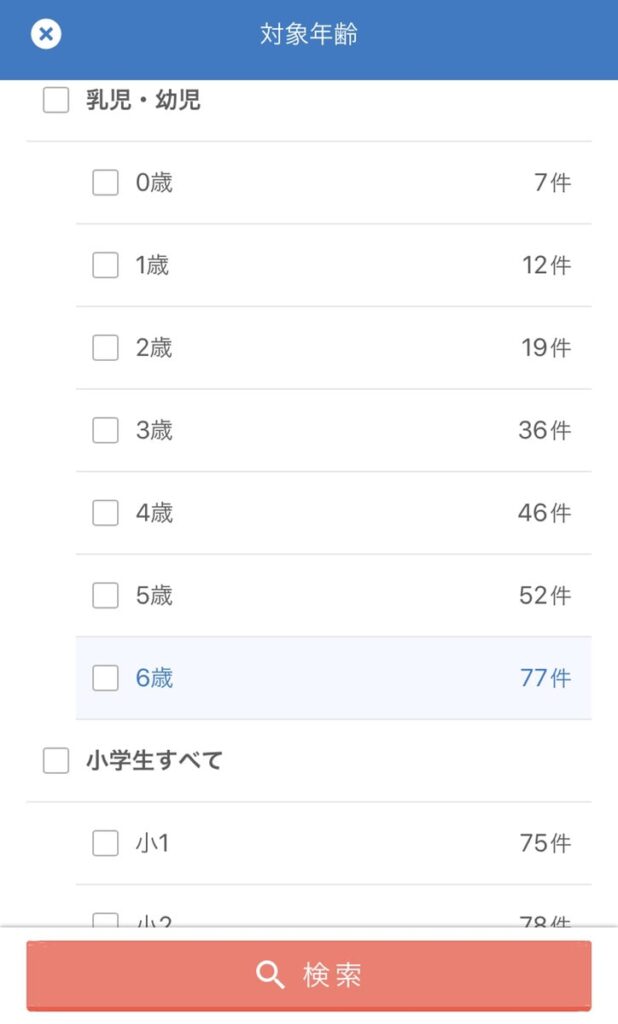Click the 対象年齢 header title
This screenshot has width=618, height=1024.
[309, 34]
